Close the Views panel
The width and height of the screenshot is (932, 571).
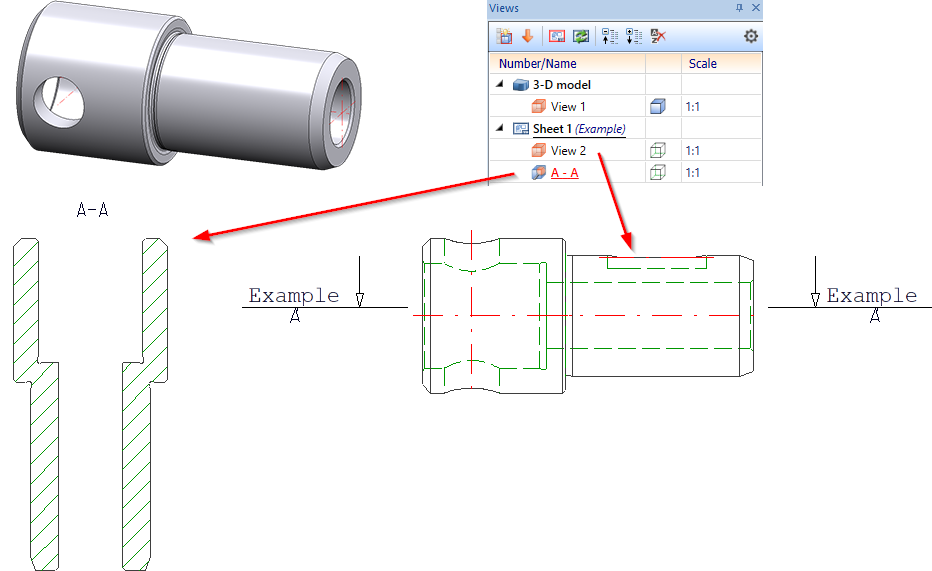coord(756,8)
